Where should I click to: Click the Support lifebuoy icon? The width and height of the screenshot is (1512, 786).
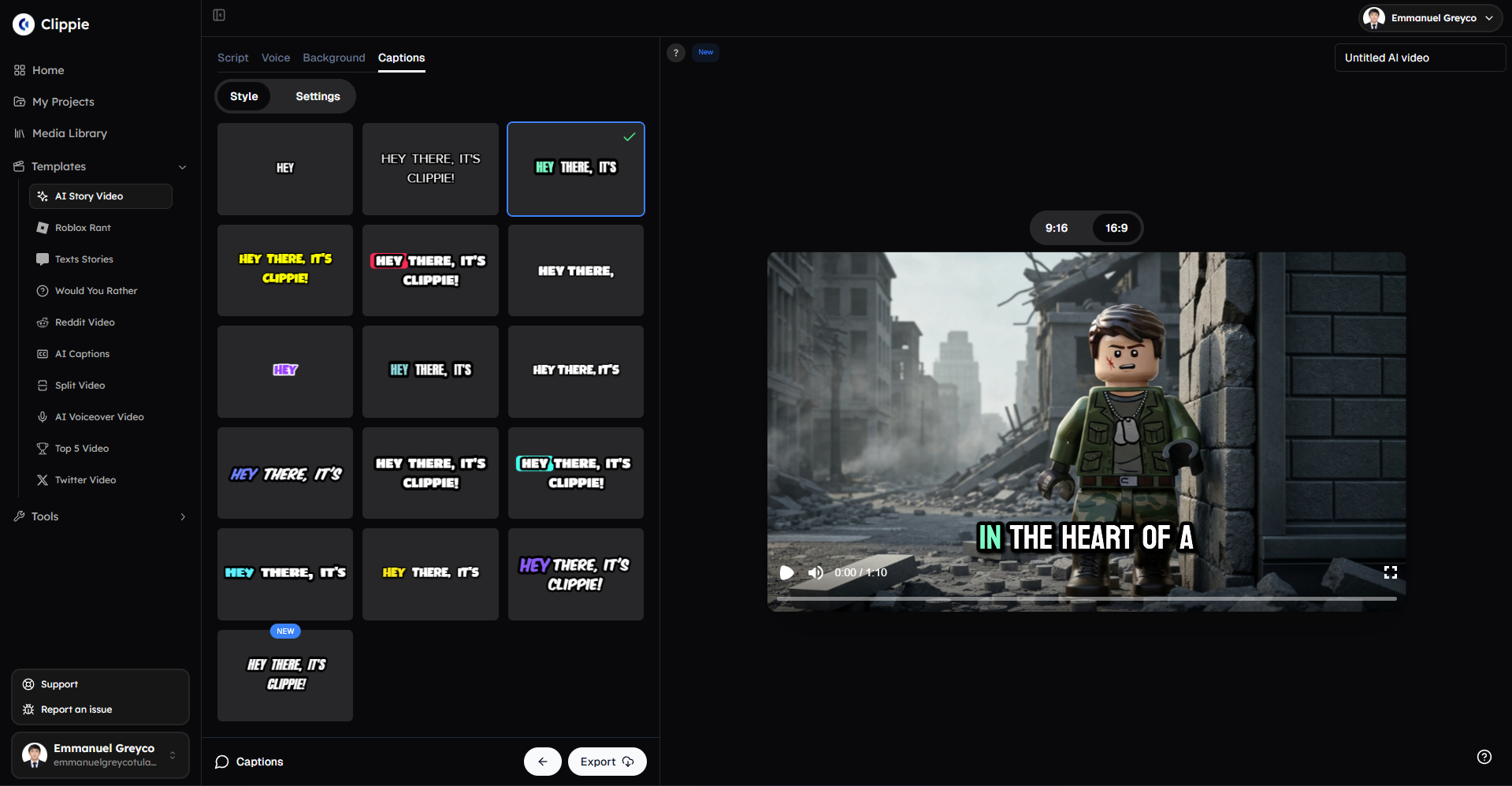tap(28, 684)
